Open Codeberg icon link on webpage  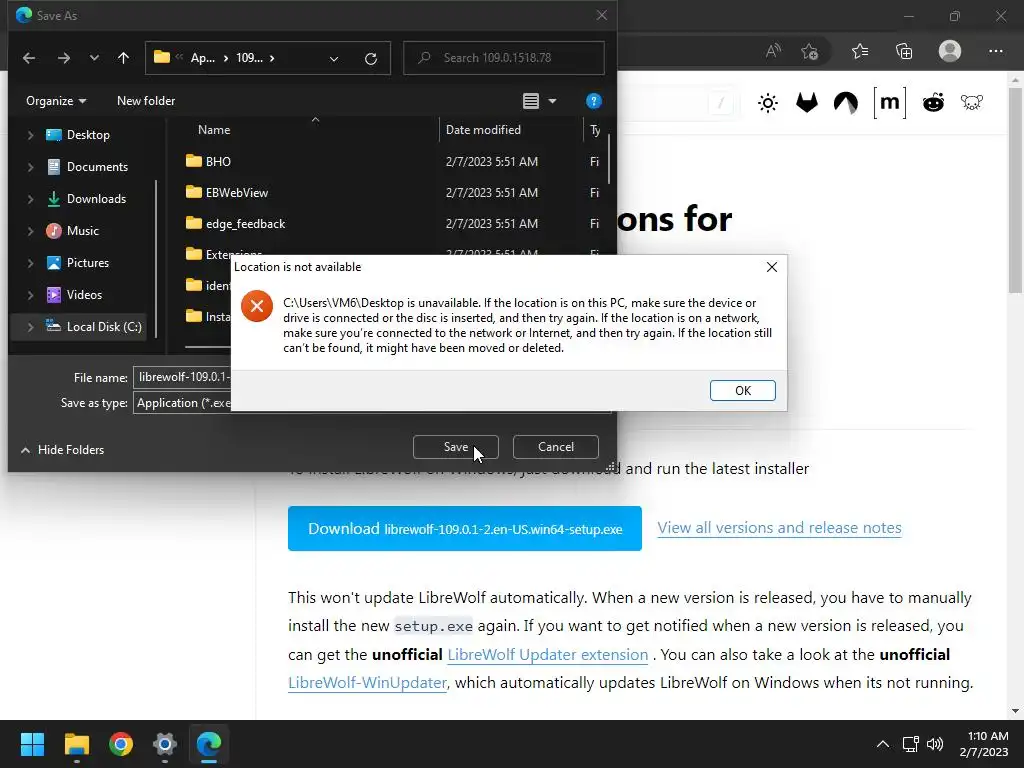pos(846,103)
